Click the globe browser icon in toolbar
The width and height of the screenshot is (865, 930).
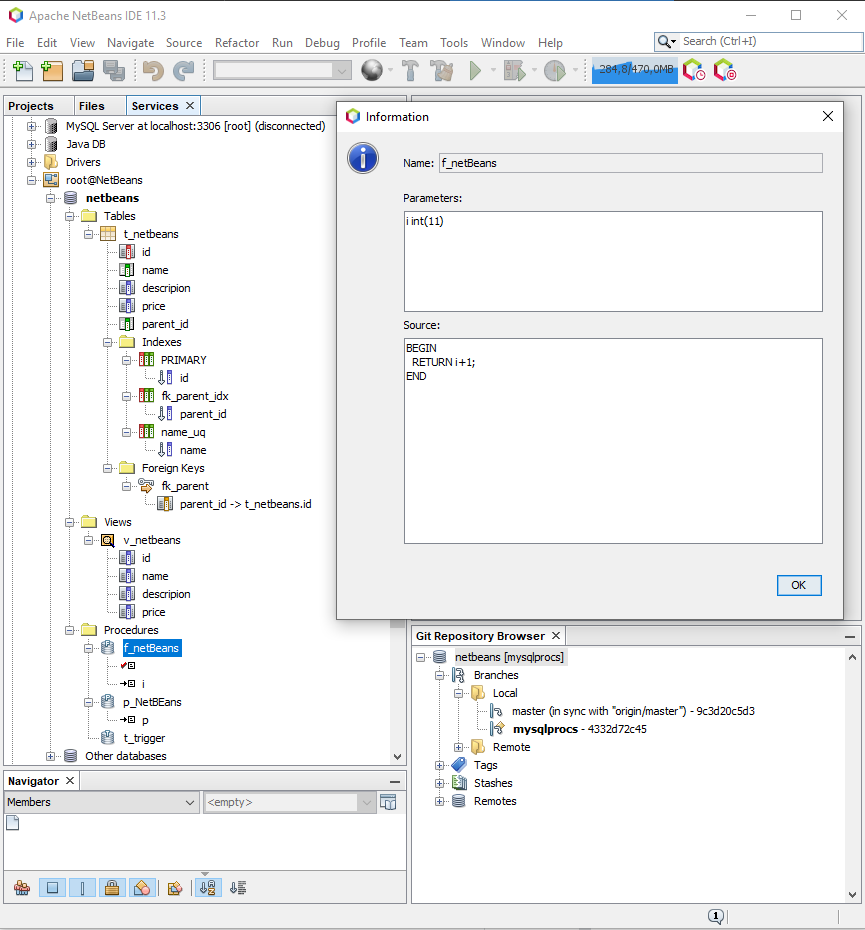pyautogui.click(x=372, y=71)
